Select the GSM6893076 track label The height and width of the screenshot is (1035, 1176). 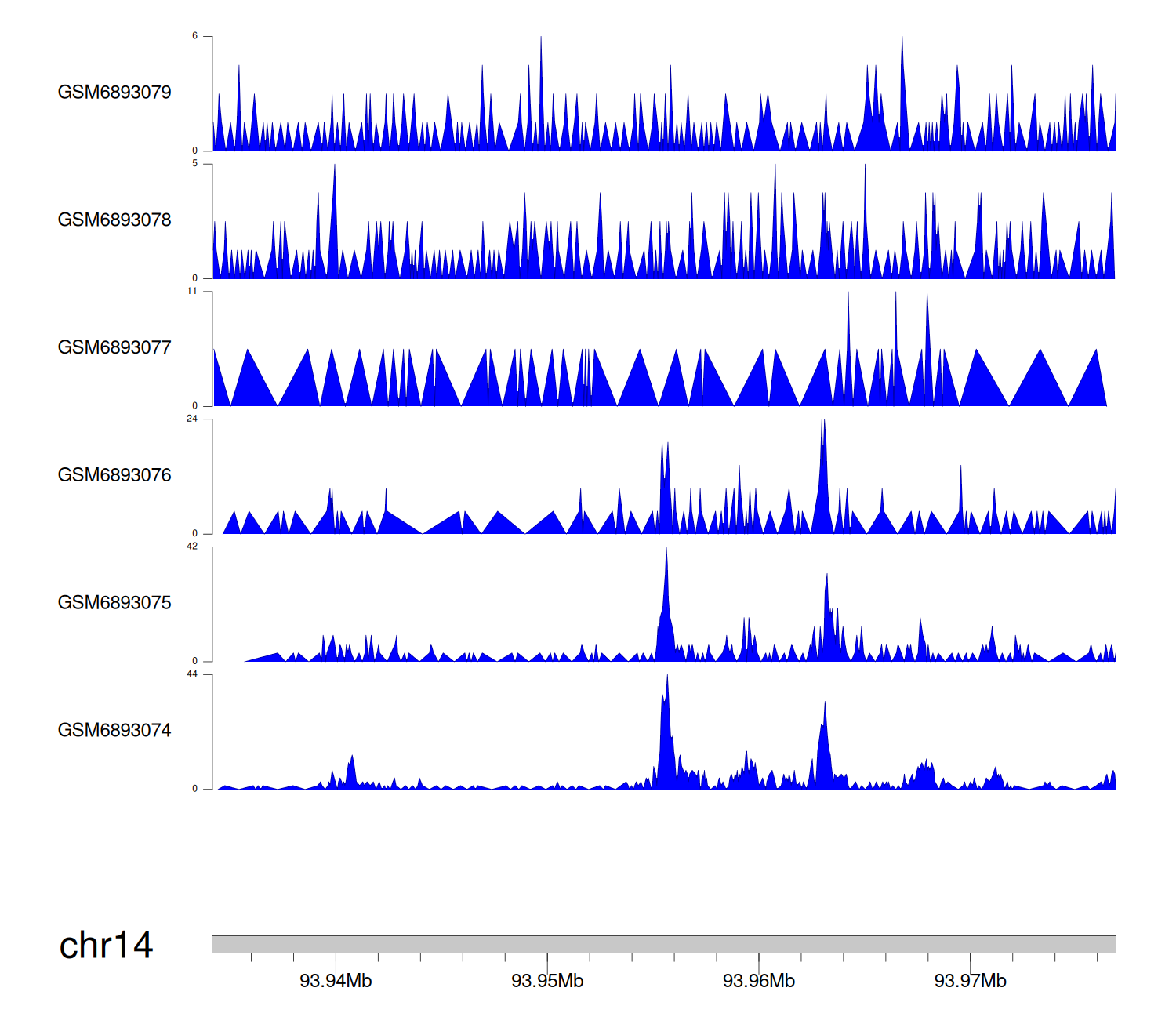[x=114, y=475]
